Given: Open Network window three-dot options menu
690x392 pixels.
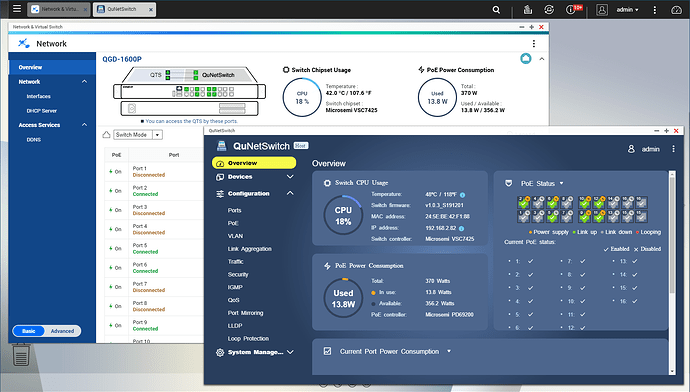Looking at the screenshot, I should (x=534, y=44).
